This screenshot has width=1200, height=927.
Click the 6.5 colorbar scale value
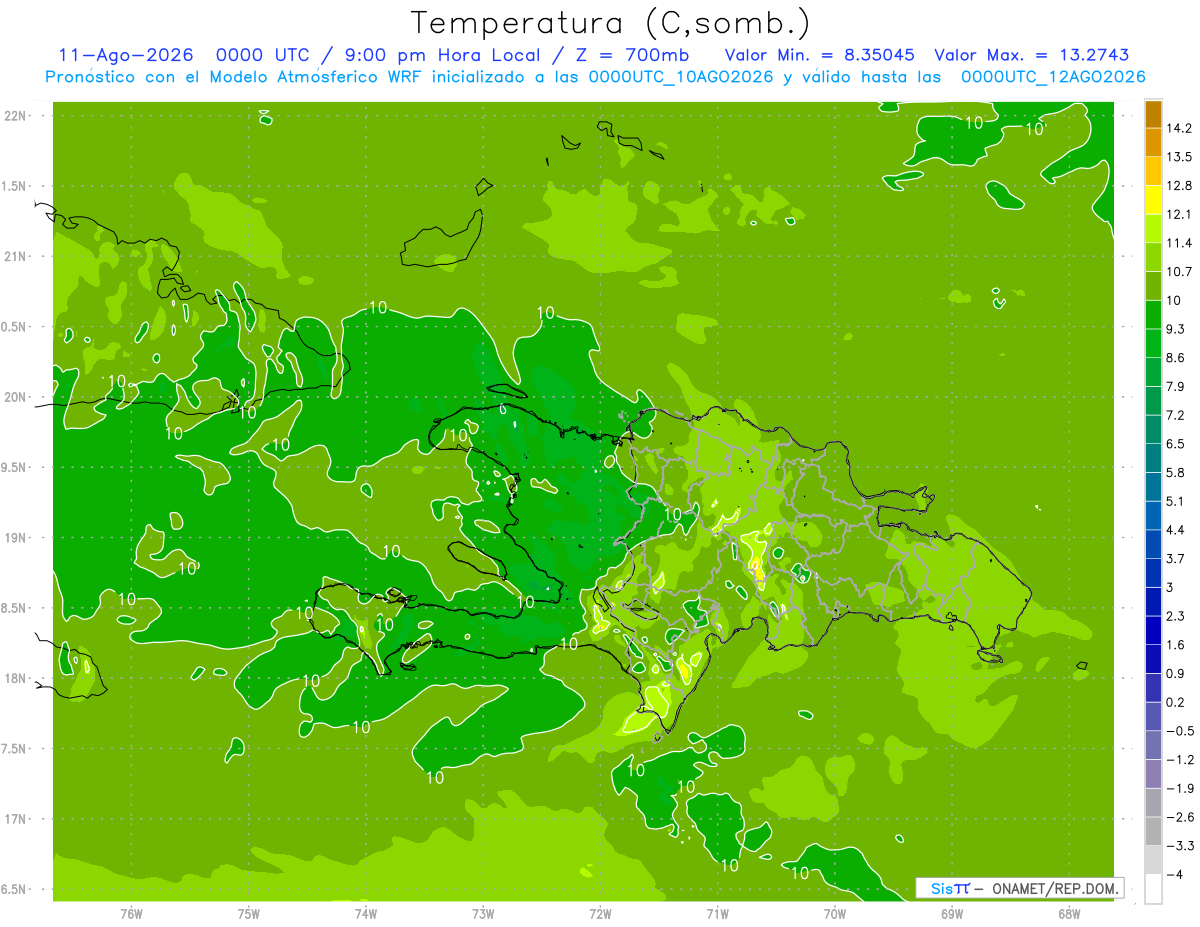1176,444
